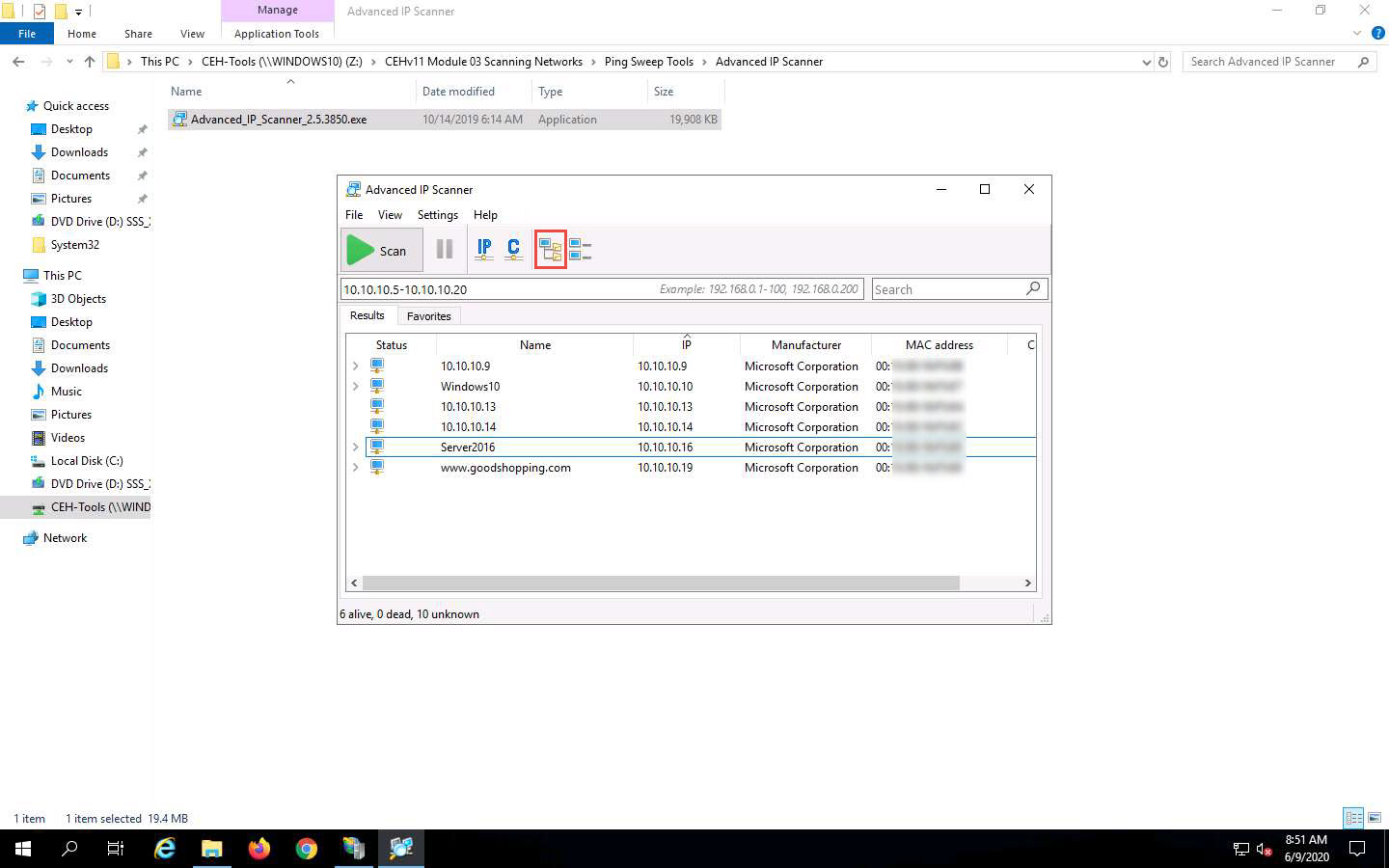
Task: Sort results by Name column header
Action: pyautogui.click(x=535, y=345)
